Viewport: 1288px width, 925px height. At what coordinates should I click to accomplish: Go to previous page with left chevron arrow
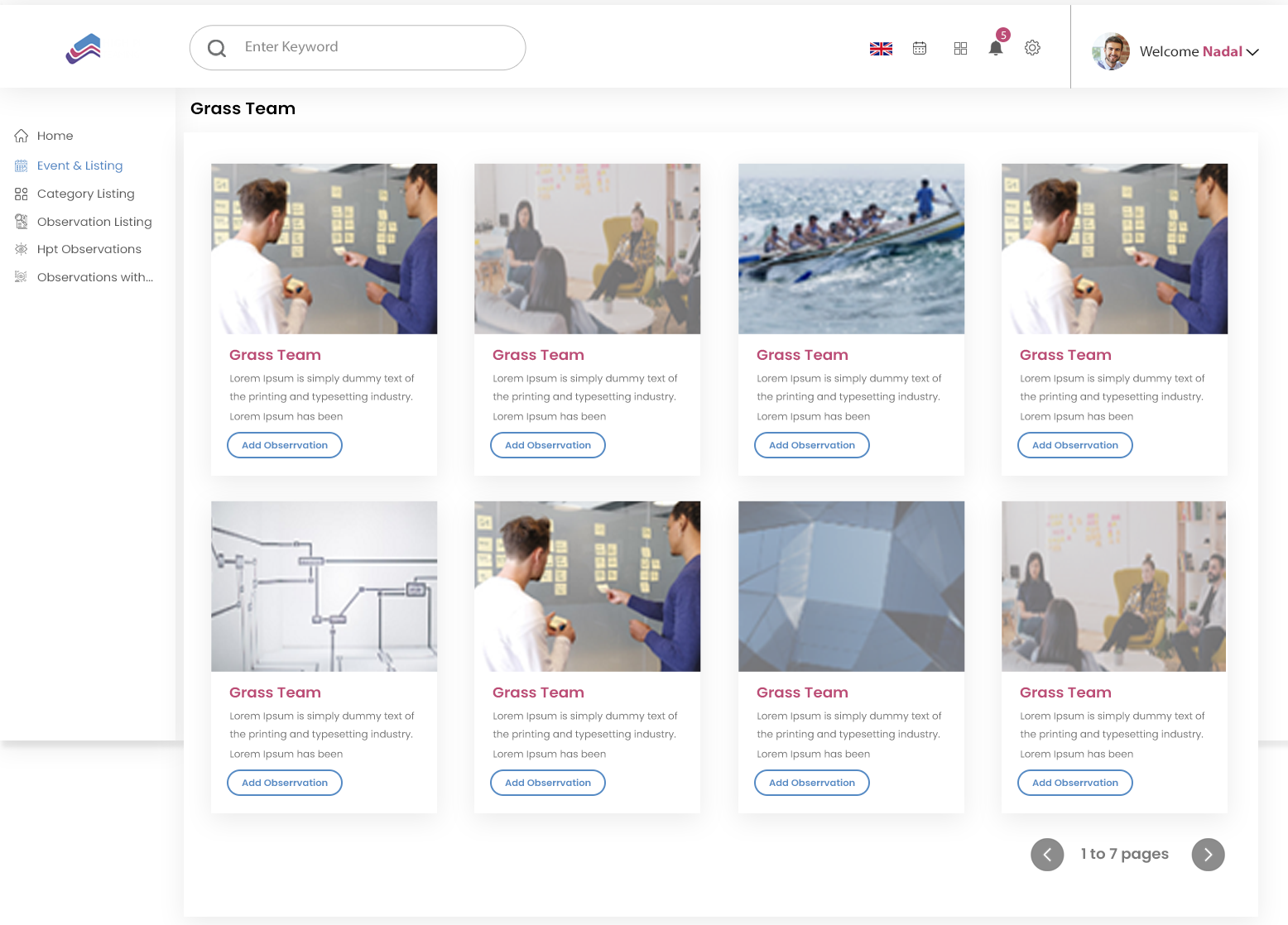[1047, 854]
